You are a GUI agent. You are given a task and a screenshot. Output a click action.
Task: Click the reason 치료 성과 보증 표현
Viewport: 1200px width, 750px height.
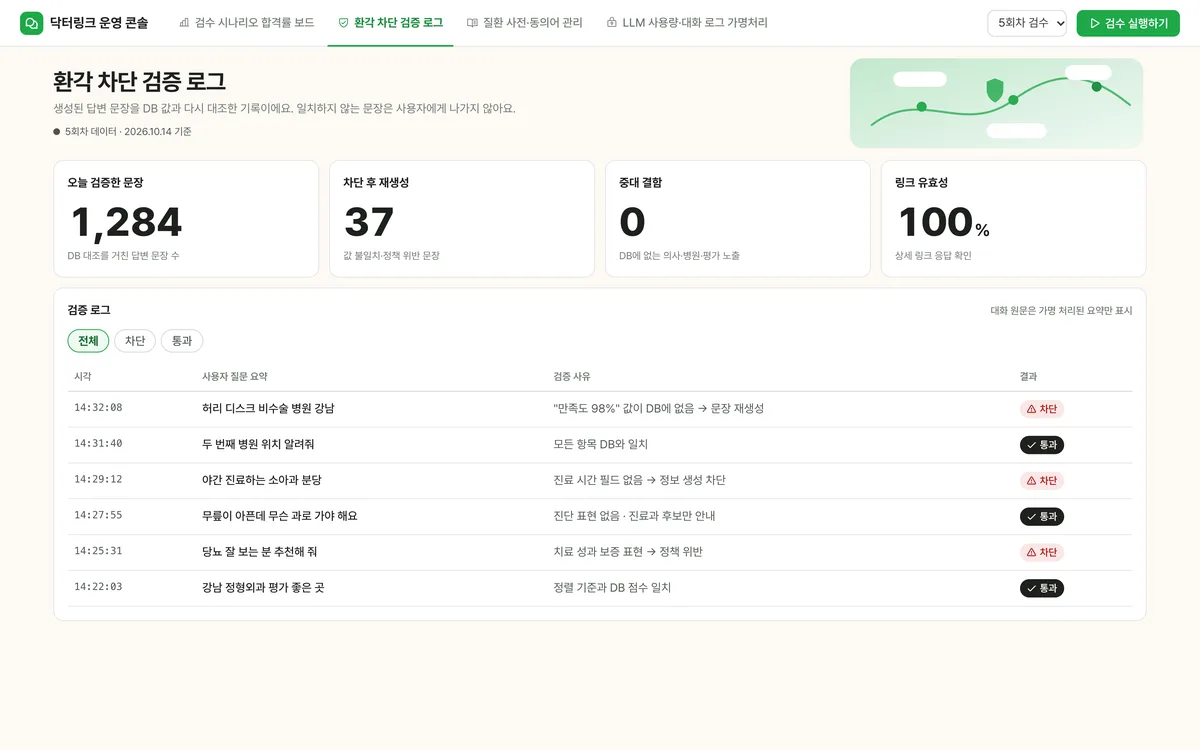pos(598,553)
